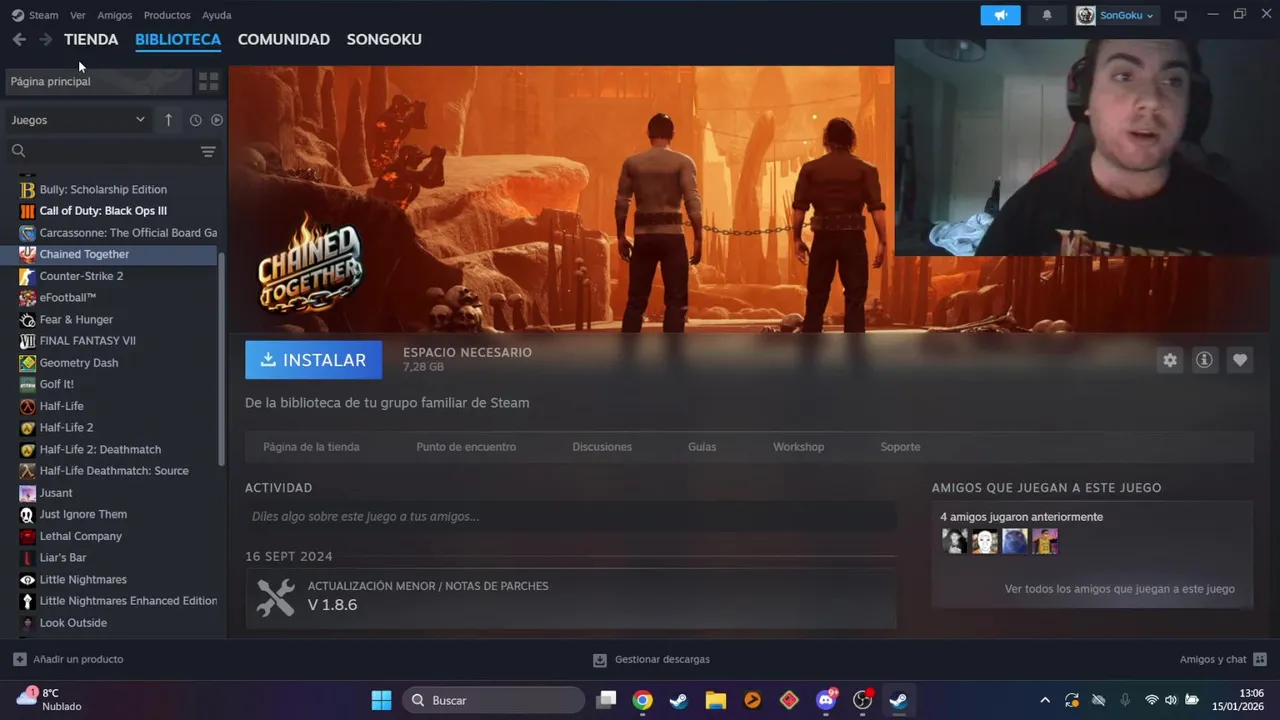Click the patch notes wrench icon
This screenshot has height=720, width=1280.
(x=275, y=597)
